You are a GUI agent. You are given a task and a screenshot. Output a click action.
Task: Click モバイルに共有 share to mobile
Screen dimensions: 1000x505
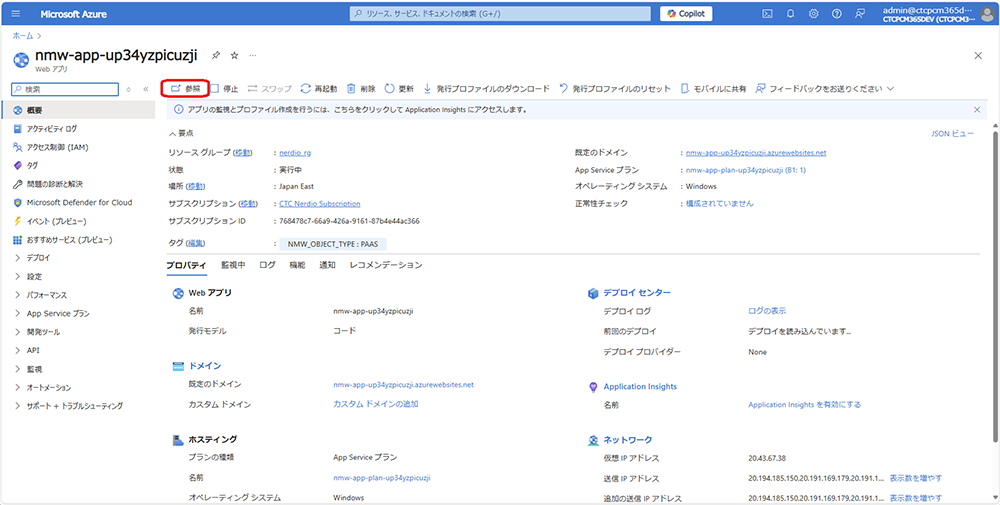pos(713,89)
